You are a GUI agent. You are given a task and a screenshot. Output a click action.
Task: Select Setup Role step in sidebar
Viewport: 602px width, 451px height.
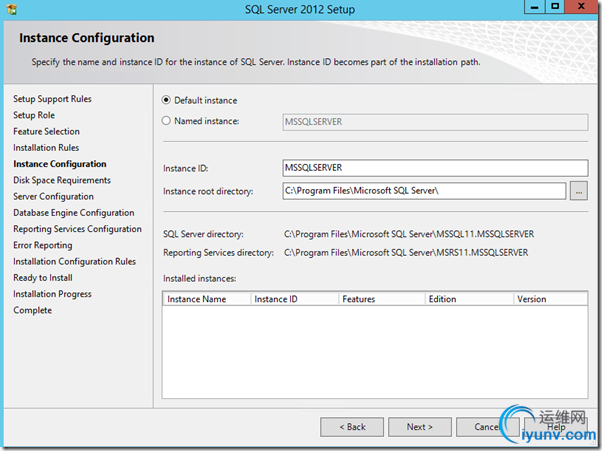34,116
